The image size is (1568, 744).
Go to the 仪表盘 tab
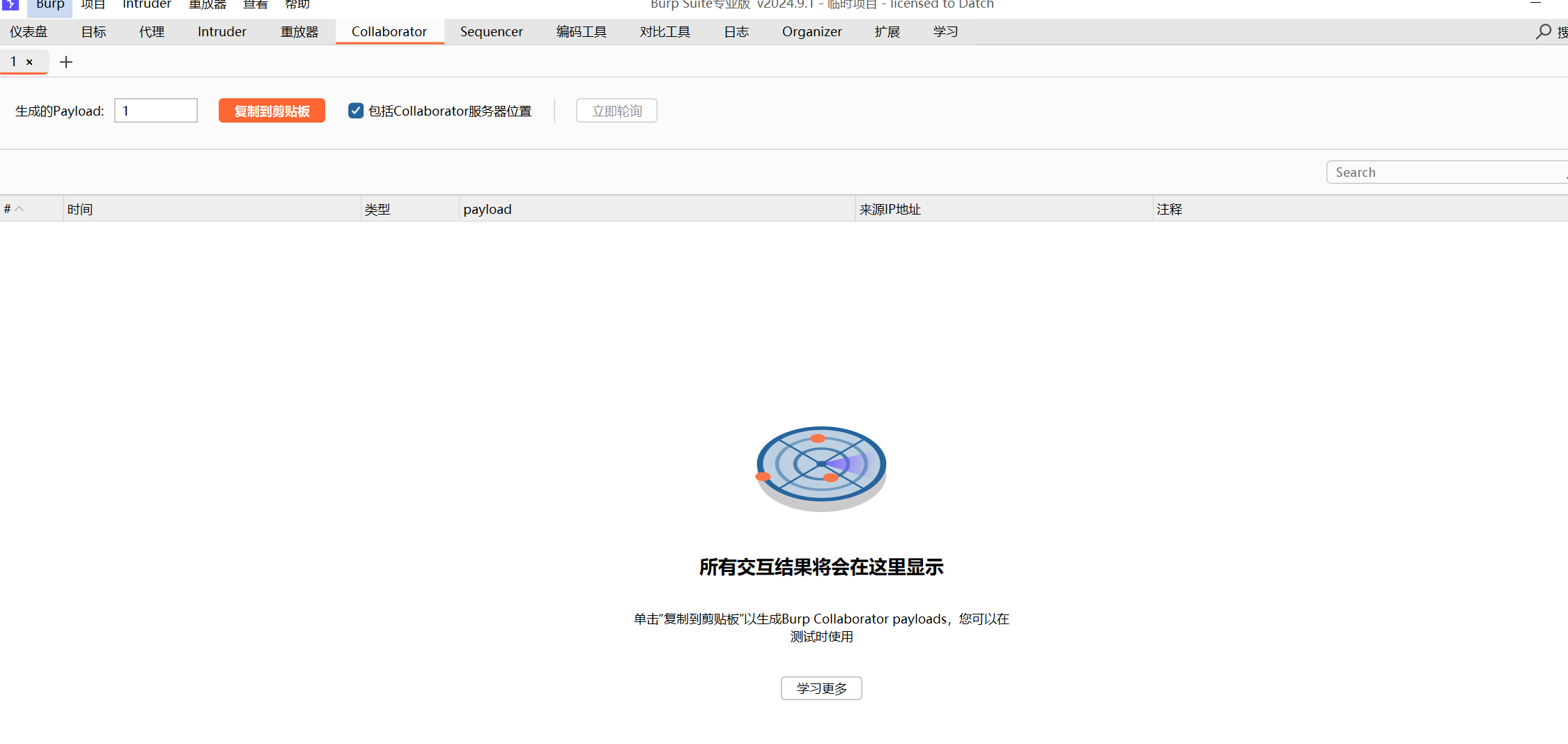(29, 32)
